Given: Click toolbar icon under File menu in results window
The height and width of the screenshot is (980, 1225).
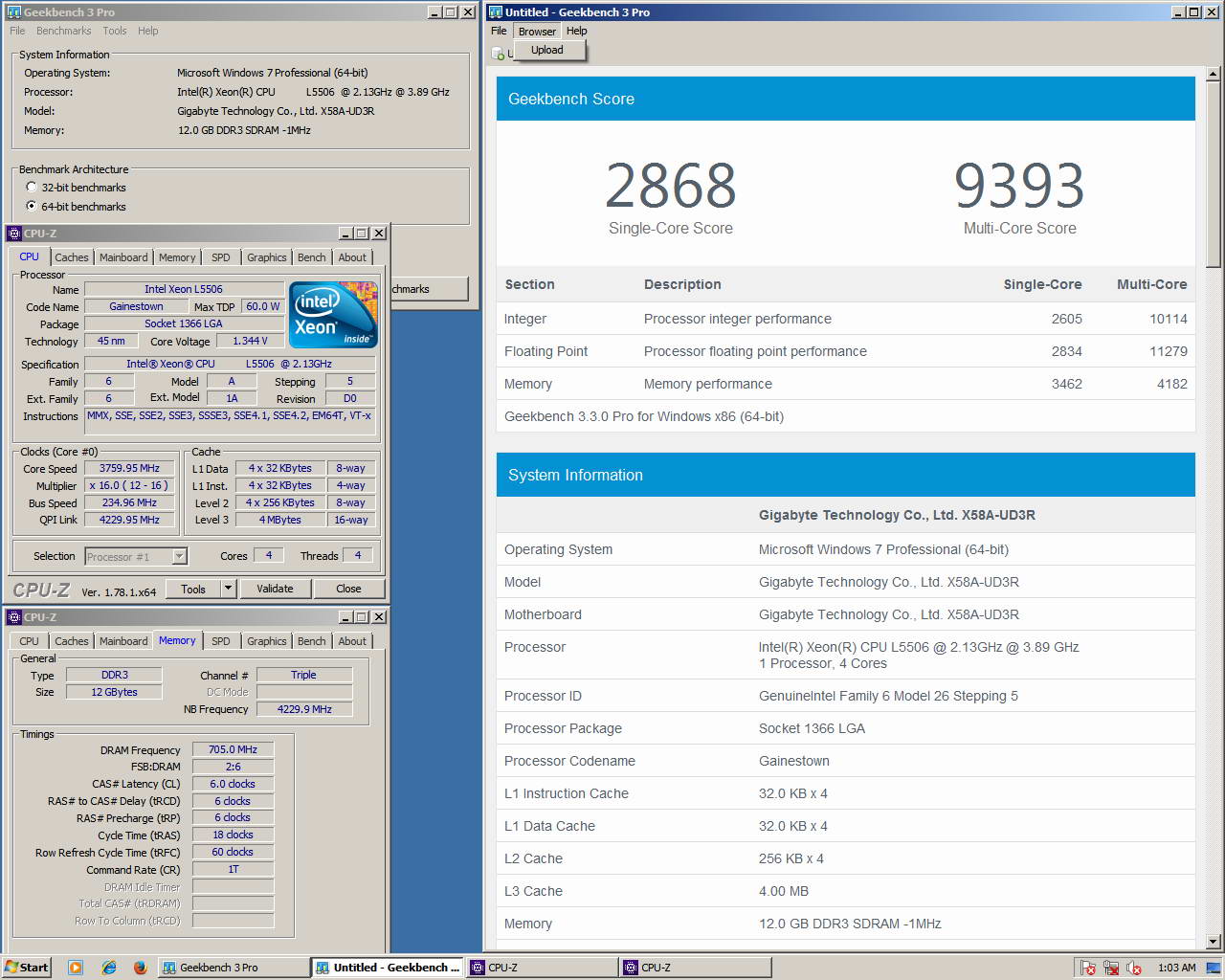Looking at the screenshot, I should tap(499, 54).
